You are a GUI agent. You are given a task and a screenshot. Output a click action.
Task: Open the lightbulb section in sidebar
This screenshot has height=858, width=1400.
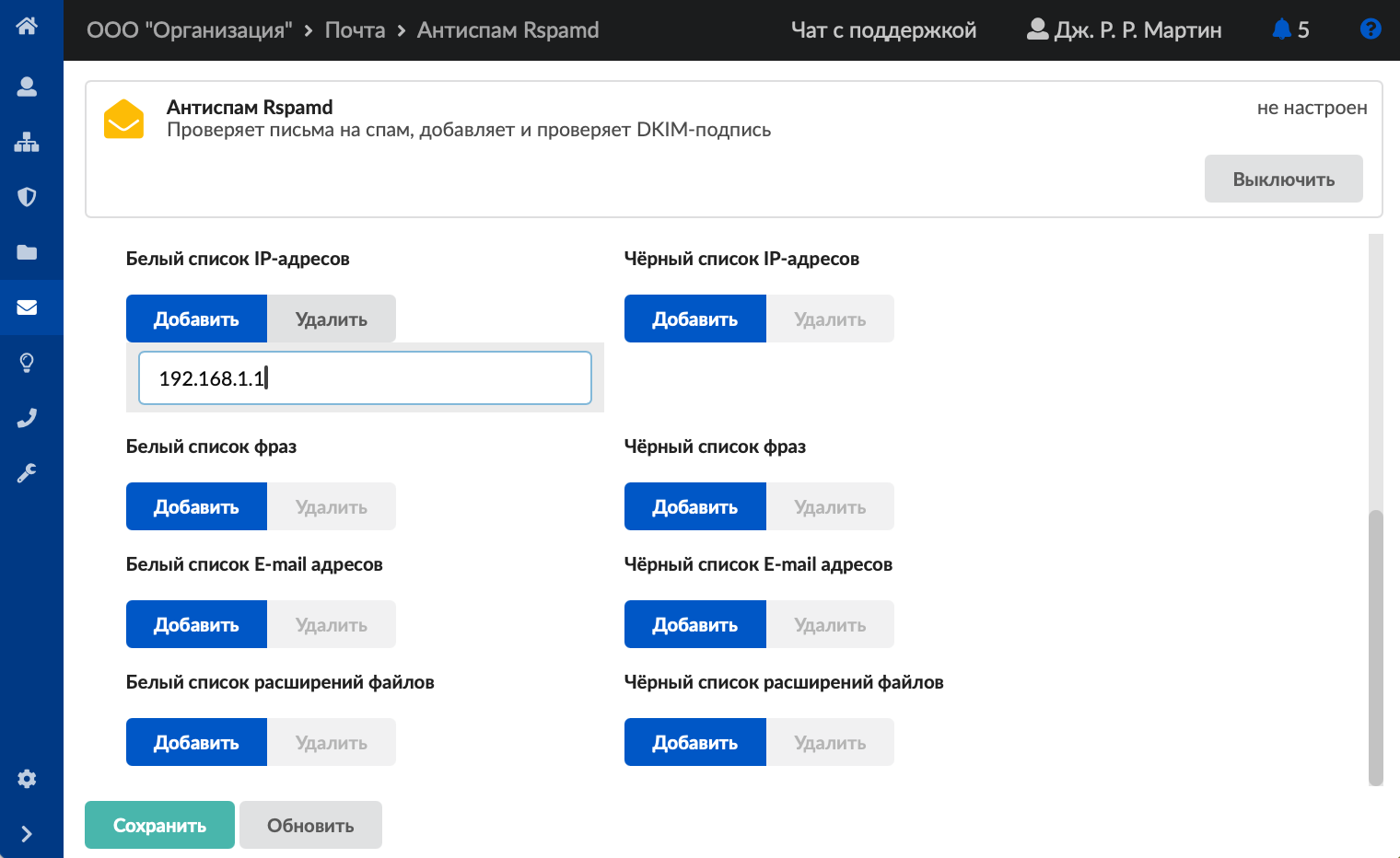(x=27, y=363)
